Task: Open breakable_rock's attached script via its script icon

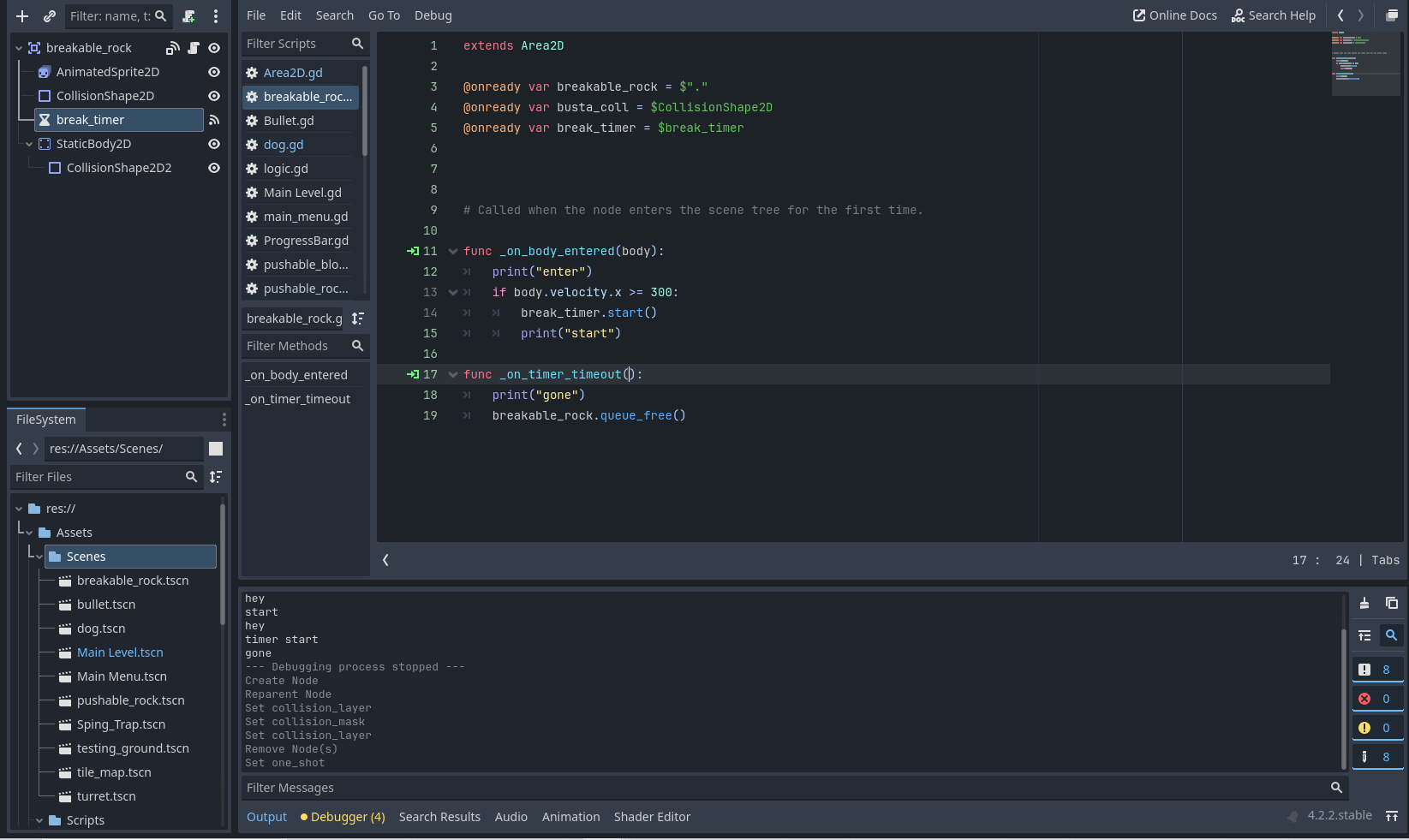Action: (x=194, y=48)
